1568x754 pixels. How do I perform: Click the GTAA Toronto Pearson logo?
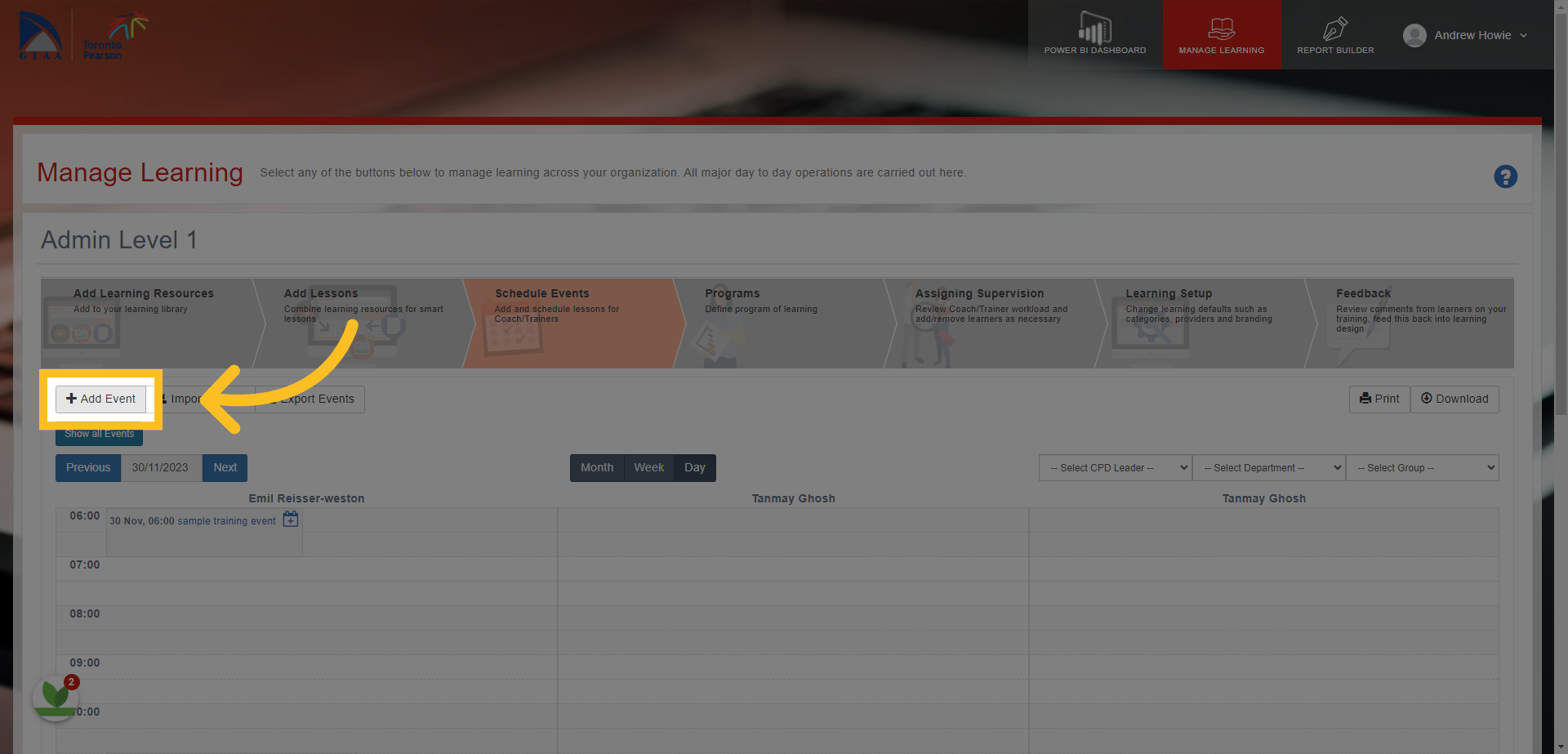pos(82,36)
